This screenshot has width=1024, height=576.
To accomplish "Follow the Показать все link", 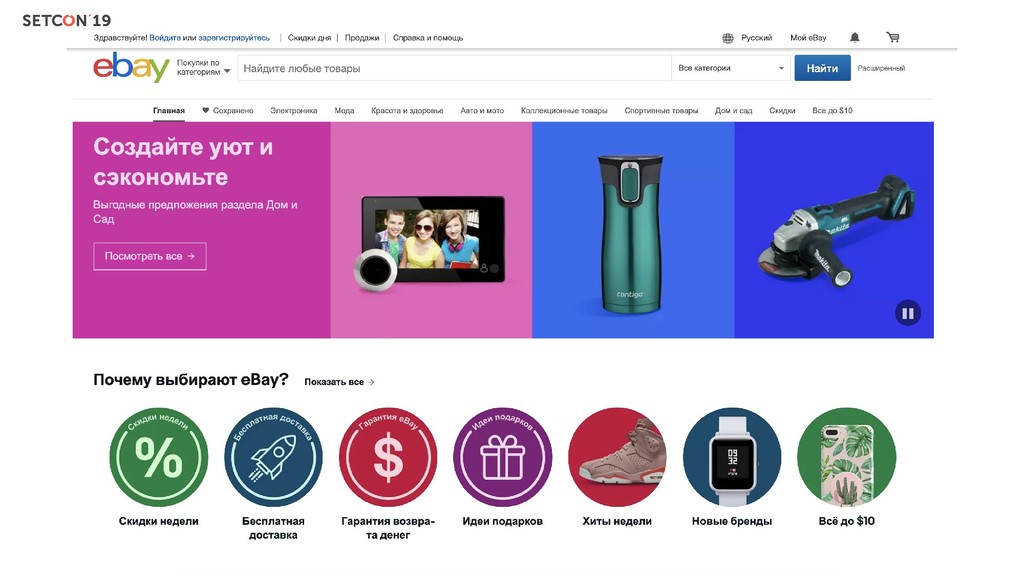I will (339, 382).
